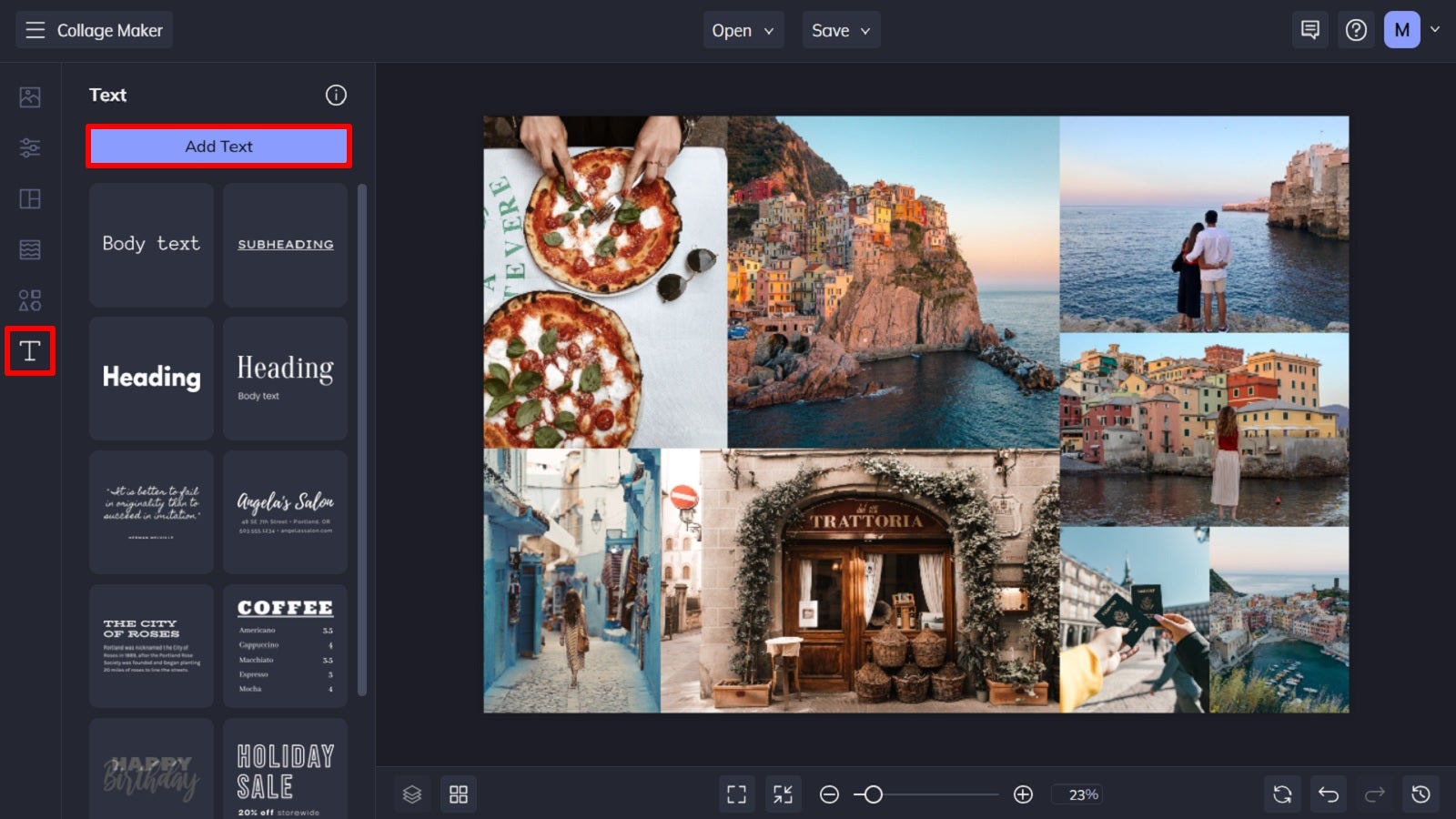Image resolution: width=1456 pixels, height=819 pixels.
Task: Open the Photos panel in the sidebar
Action: 29,96
